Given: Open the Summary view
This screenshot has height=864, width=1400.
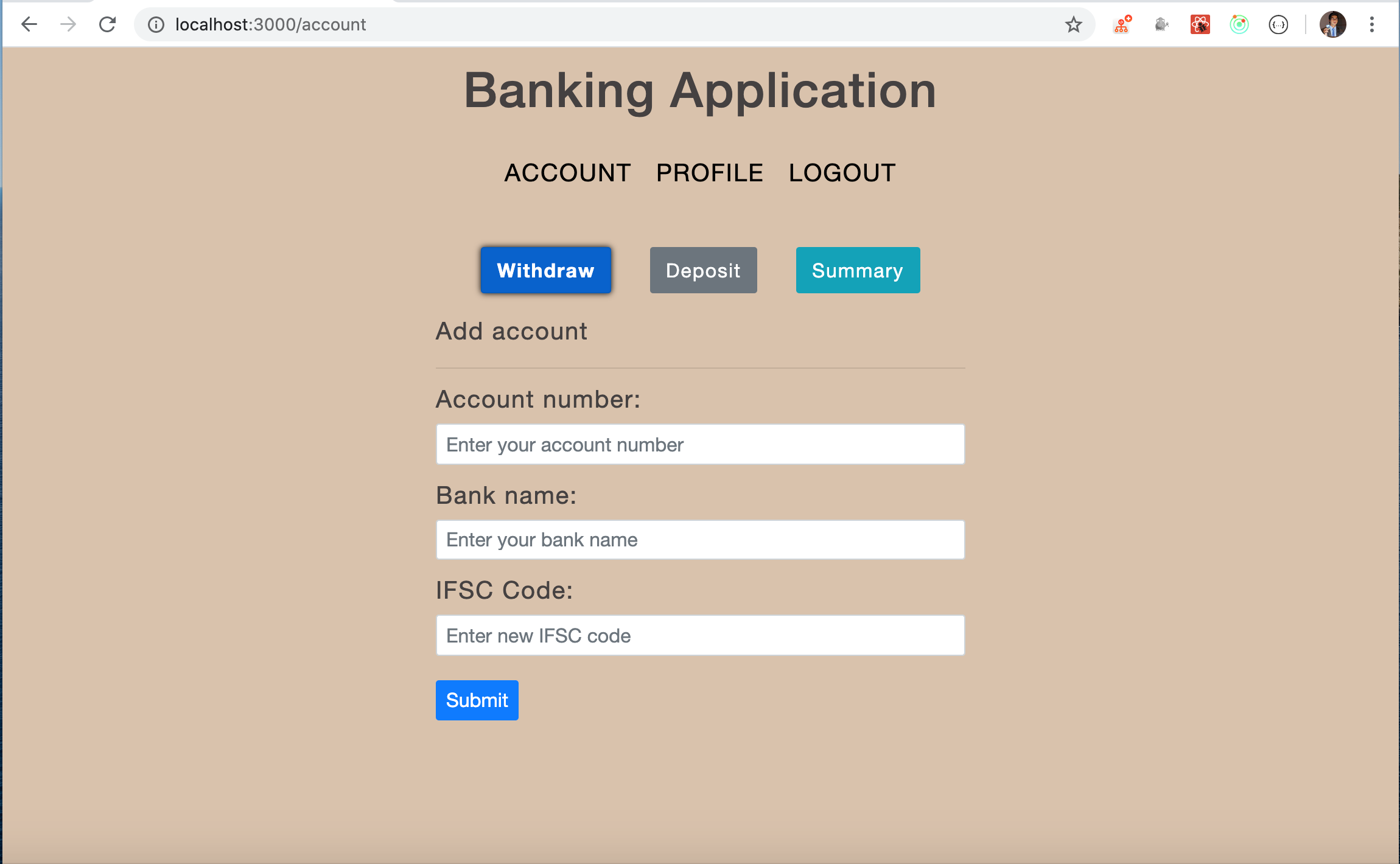Looking at the screenshot, I should [858, 270].
